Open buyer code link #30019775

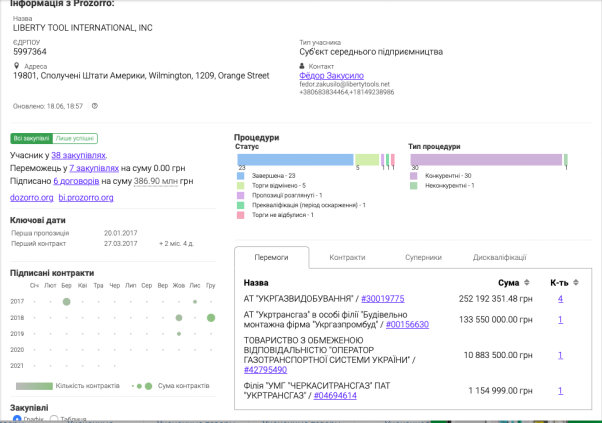pos(382,298)
